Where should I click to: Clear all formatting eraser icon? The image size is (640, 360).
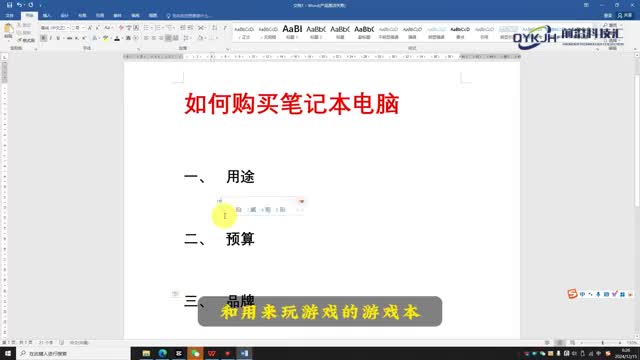(121, 28)
